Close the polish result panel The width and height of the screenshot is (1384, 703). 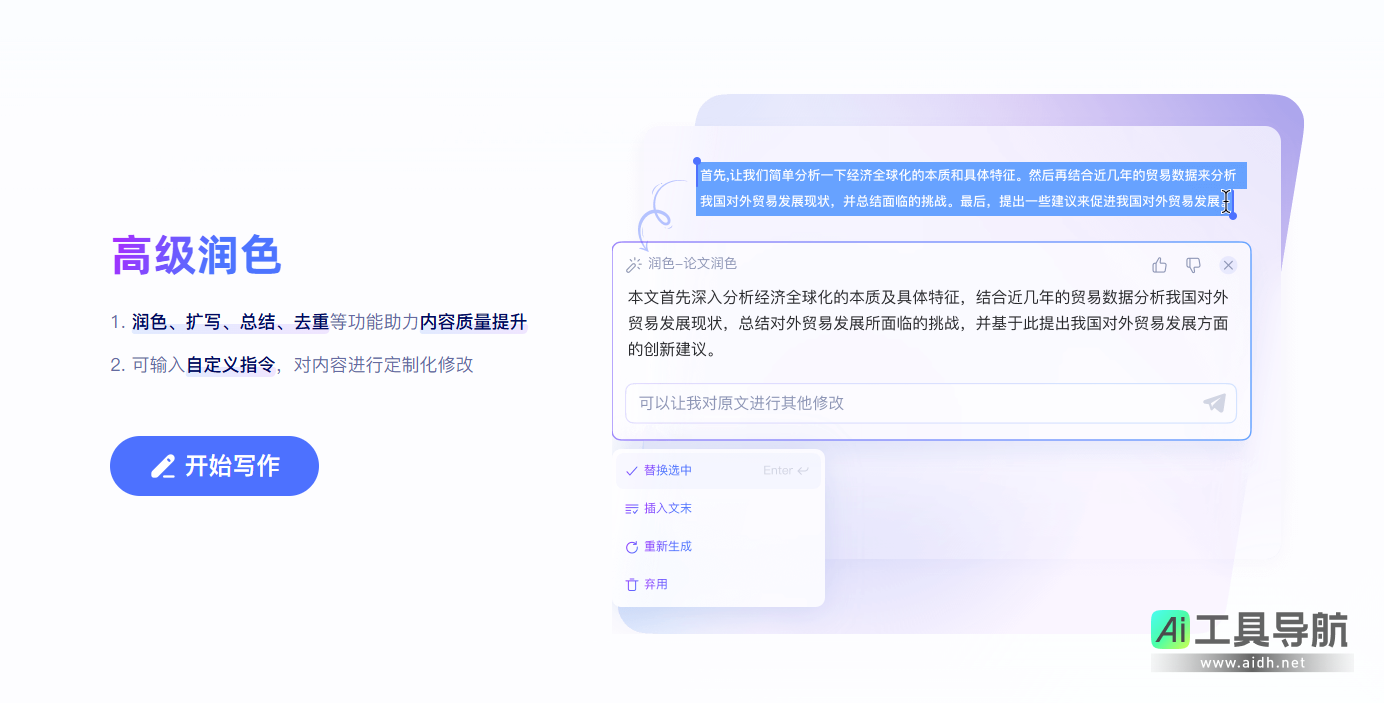point(1228,265)
